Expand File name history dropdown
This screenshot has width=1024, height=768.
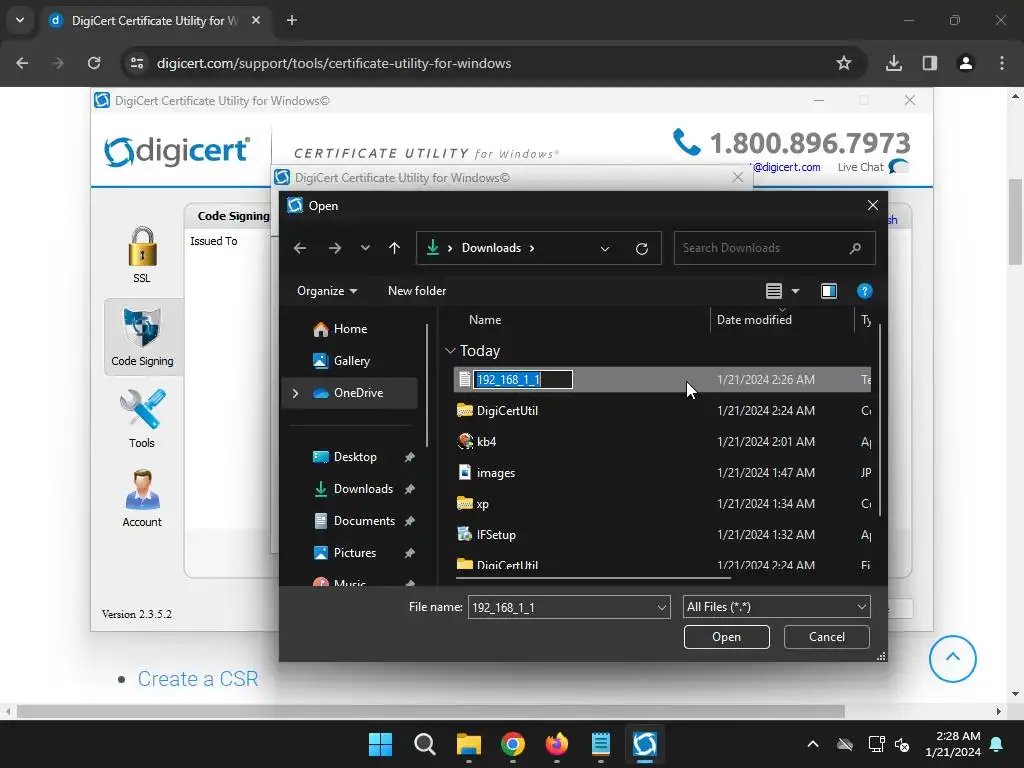662,607
